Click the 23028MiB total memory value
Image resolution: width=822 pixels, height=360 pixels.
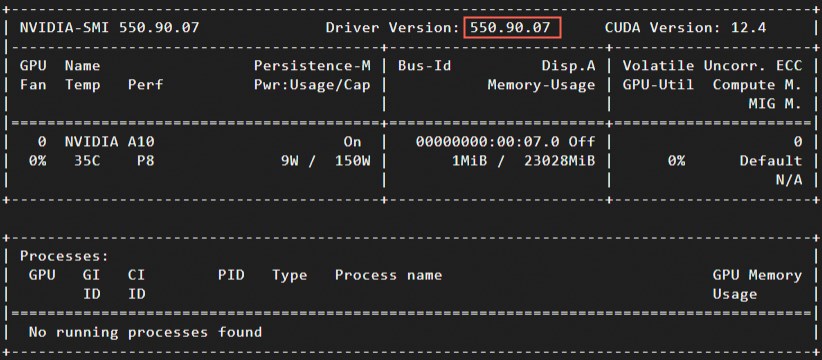click(559, 160)
